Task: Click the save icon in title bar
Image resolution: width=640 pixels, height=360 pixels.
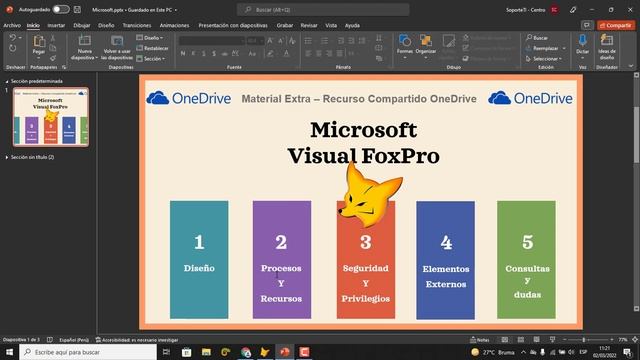Action: coord(77,9)
